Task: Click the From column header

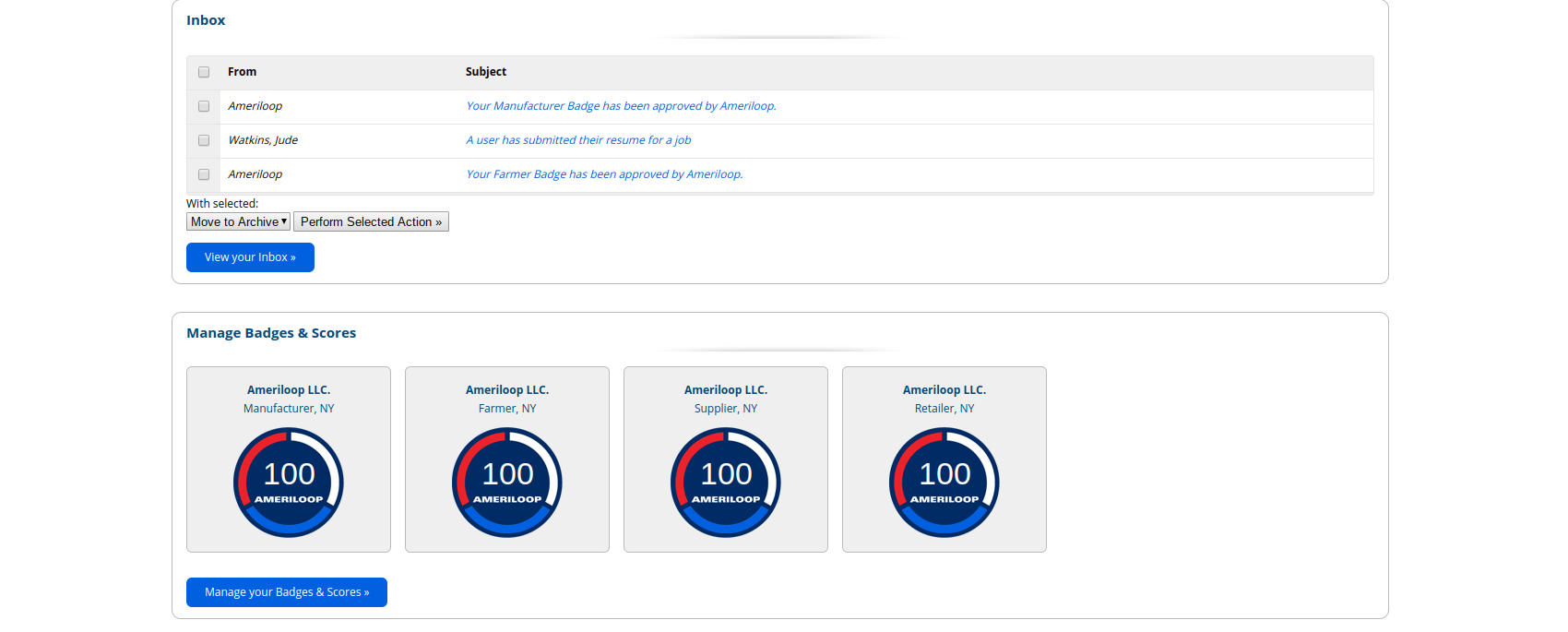Action: [x=243, y=72]
